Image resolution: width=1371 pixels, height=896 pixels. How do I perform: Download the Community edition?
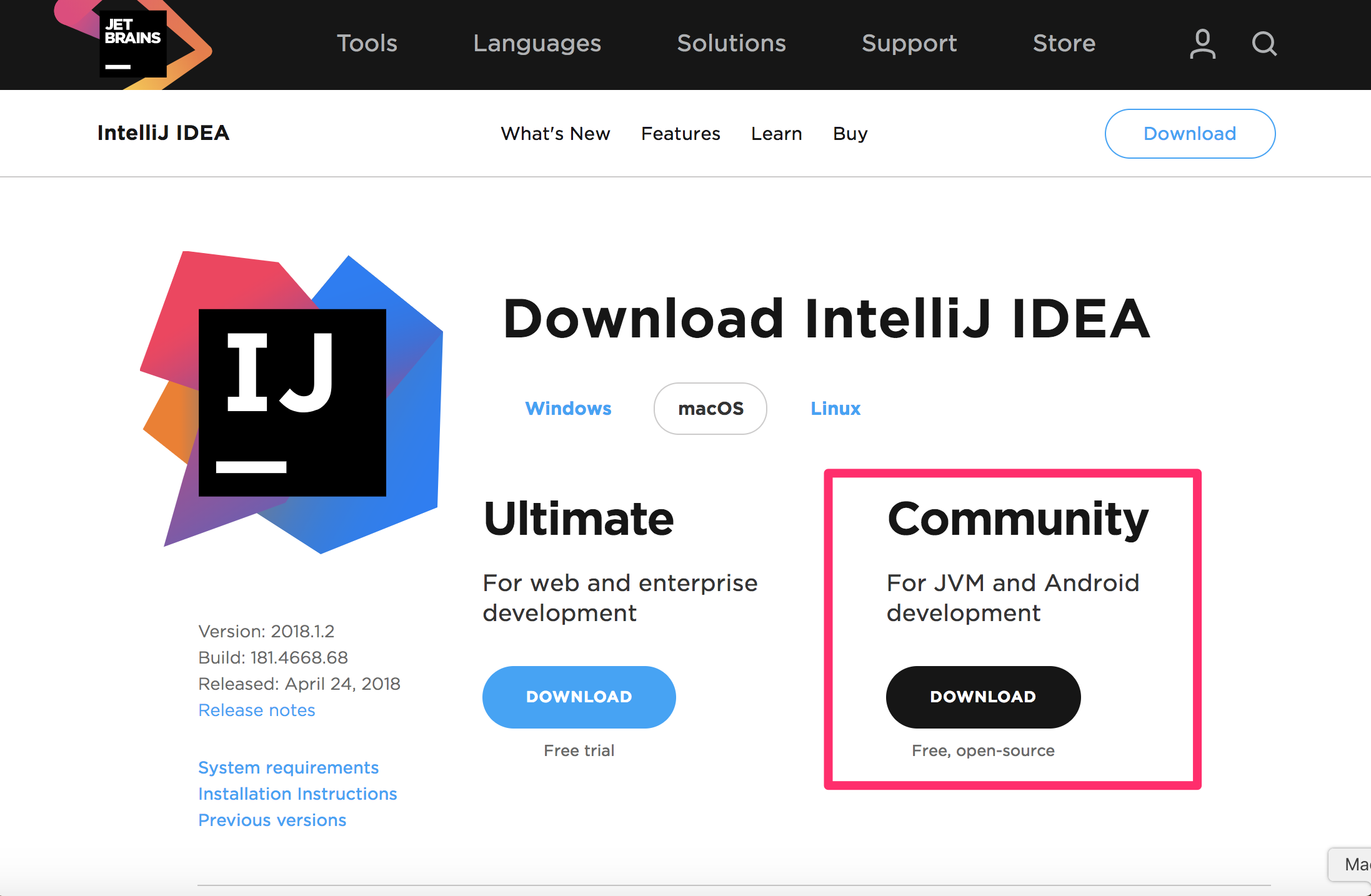pyautogui.click(x=983, y=697)
